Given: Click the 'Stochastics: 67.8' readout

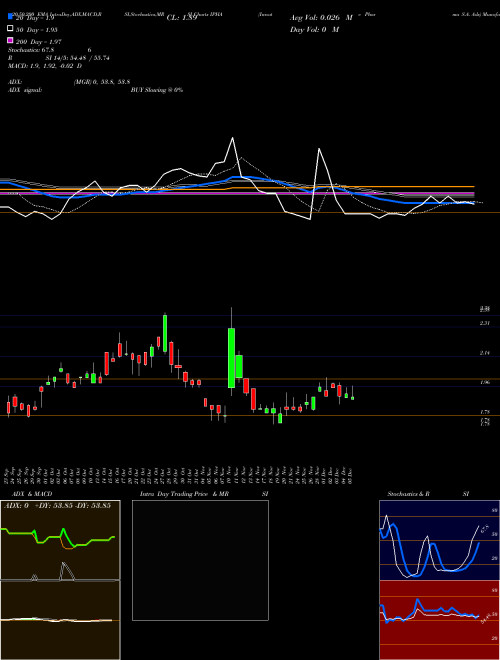Looking at the screenshot, I should [x=31, y=50].
